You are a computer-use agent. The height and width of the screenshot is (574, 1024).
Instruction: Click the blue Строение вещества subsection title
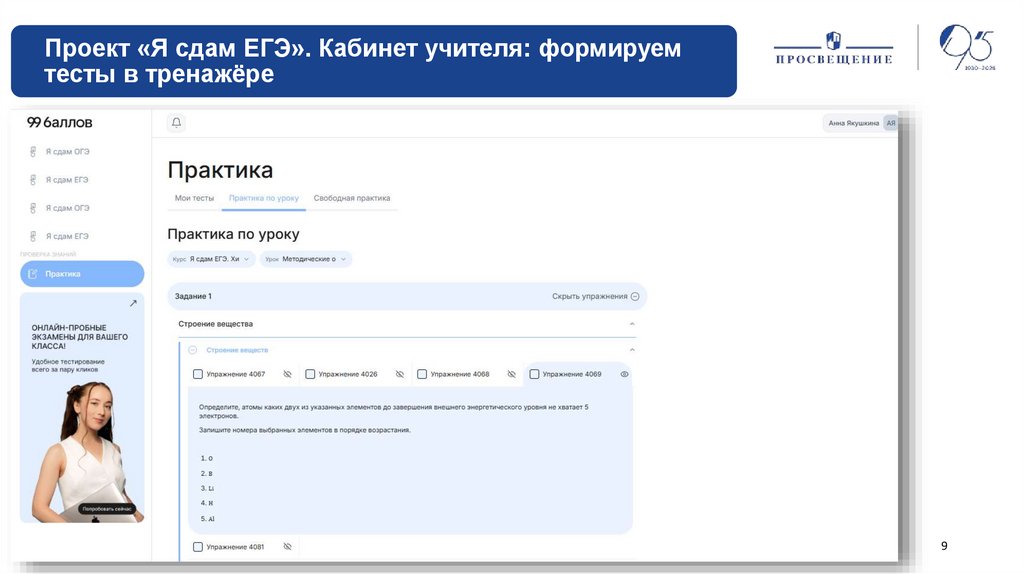point(237,350)
